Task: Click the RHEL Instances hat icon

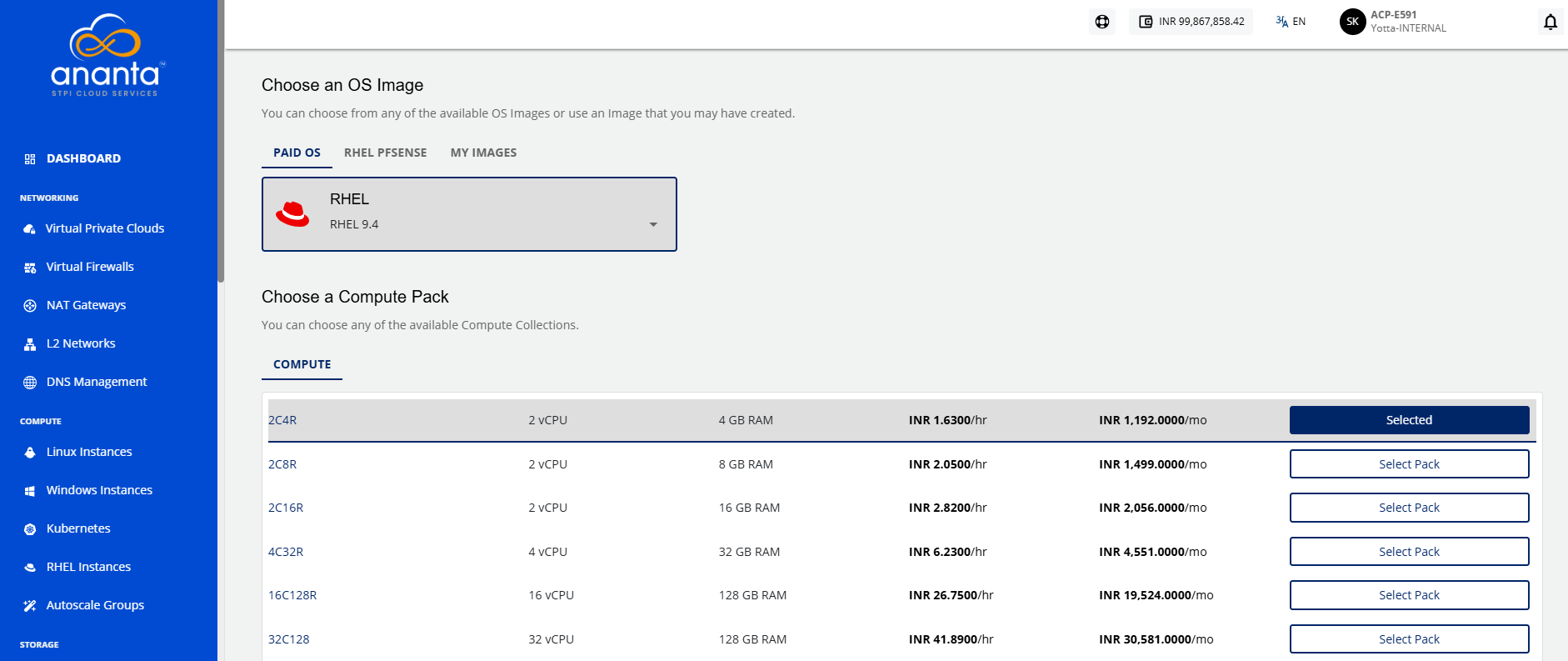Action: point(30,568)
